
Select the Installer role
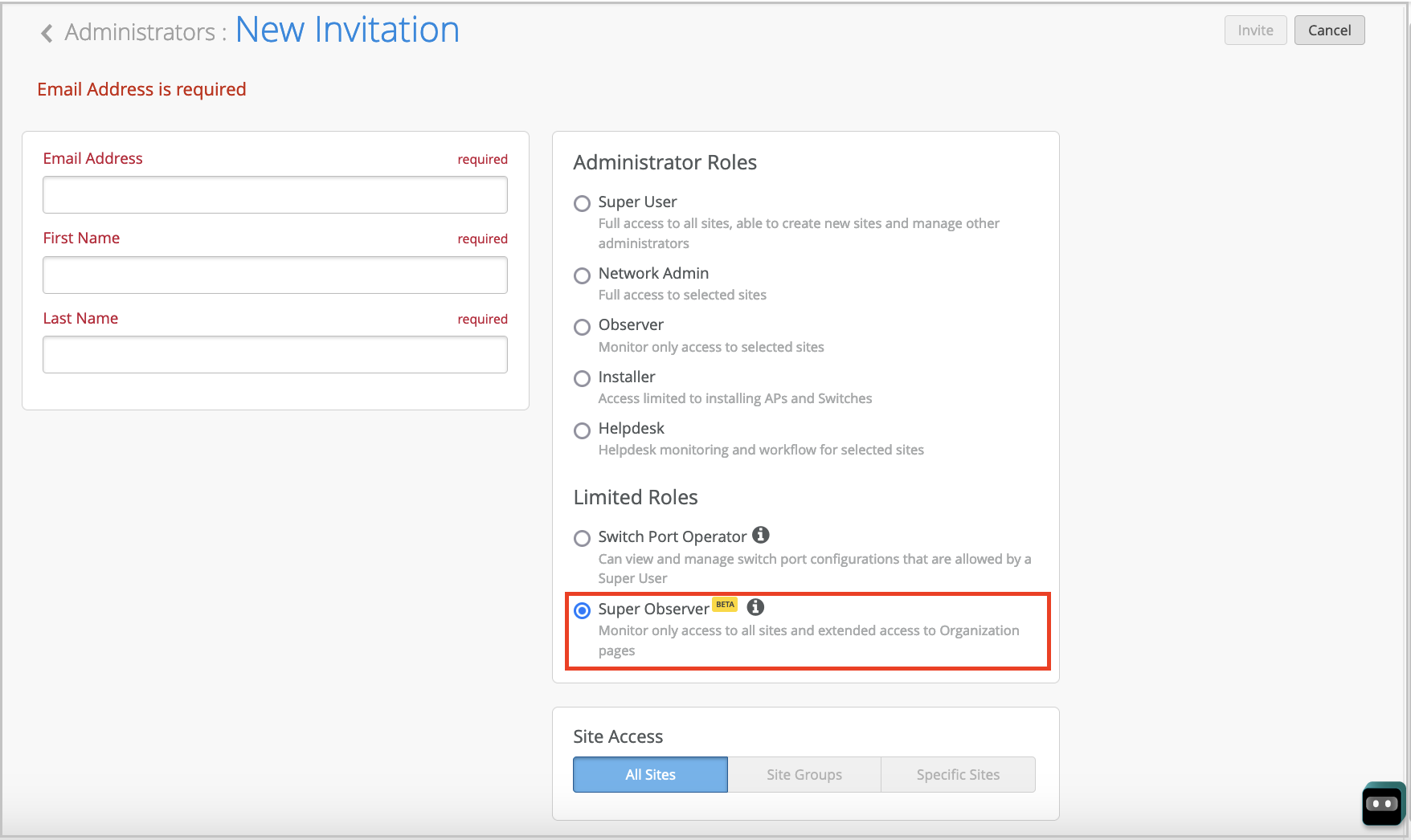click(x=582, y=378)
